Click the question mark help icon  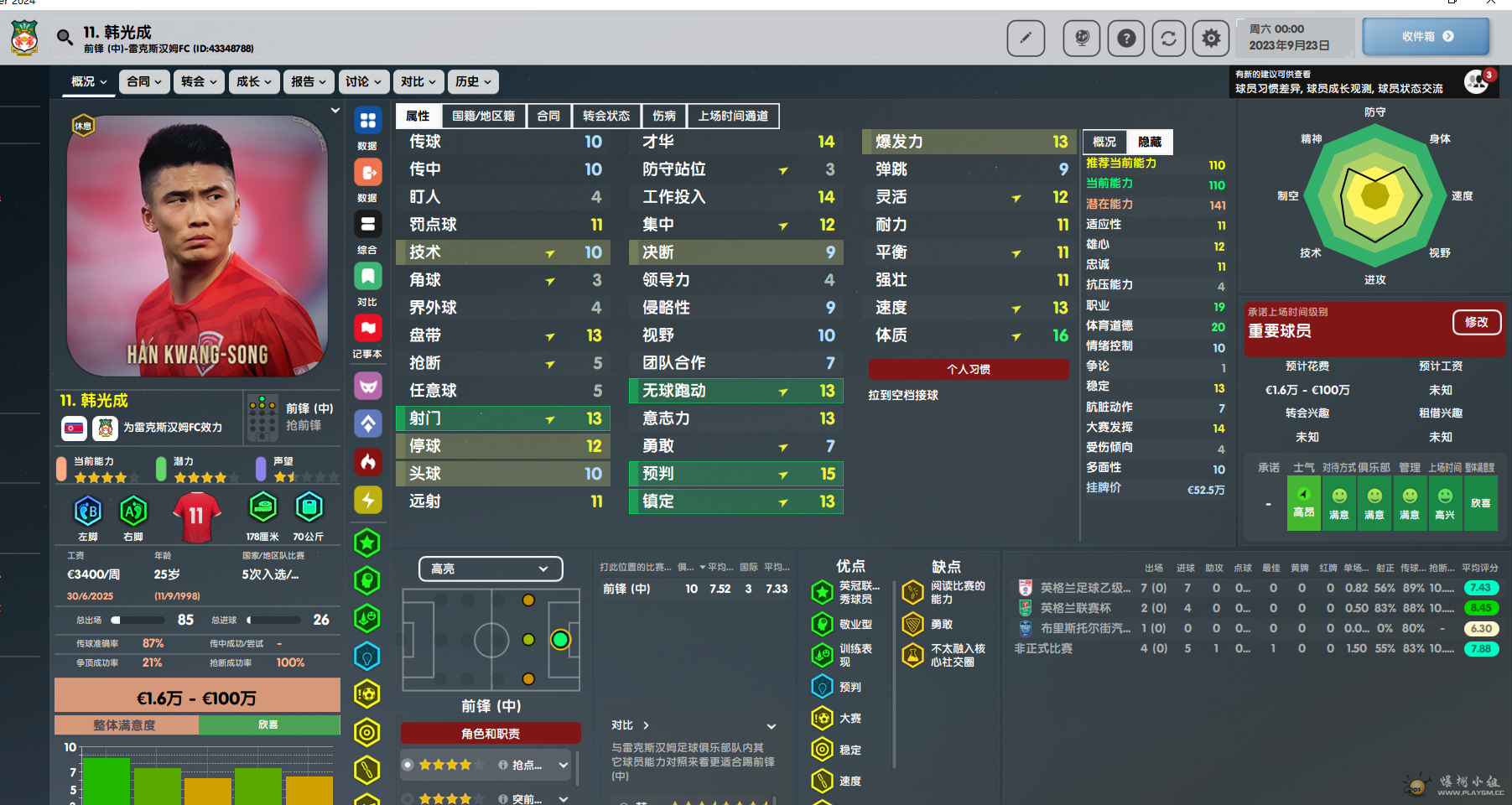coord(1125,38)
